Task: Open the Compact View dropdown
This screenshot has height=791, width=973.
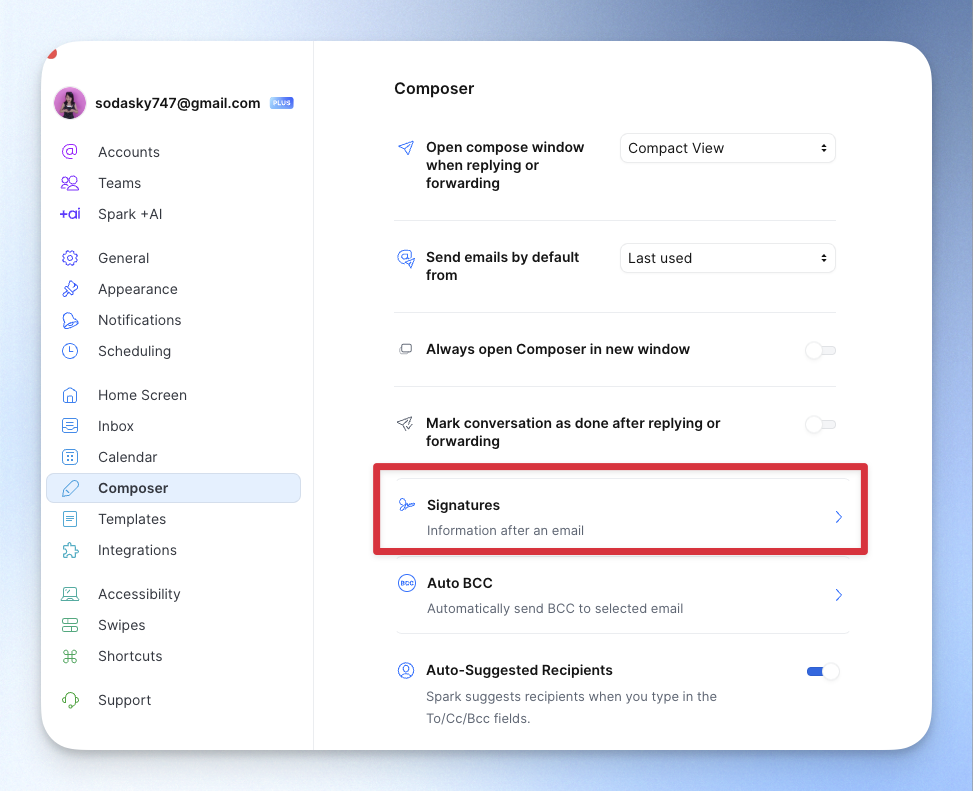Action: tap(727, 148)
